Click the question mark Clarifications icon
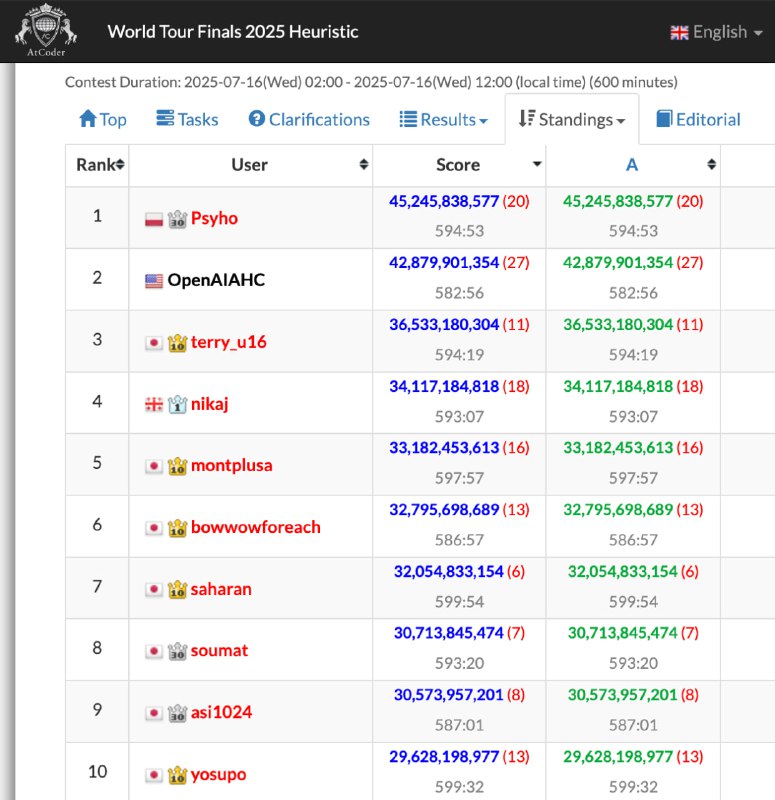 pyautogui.click(x=257, y=119)
